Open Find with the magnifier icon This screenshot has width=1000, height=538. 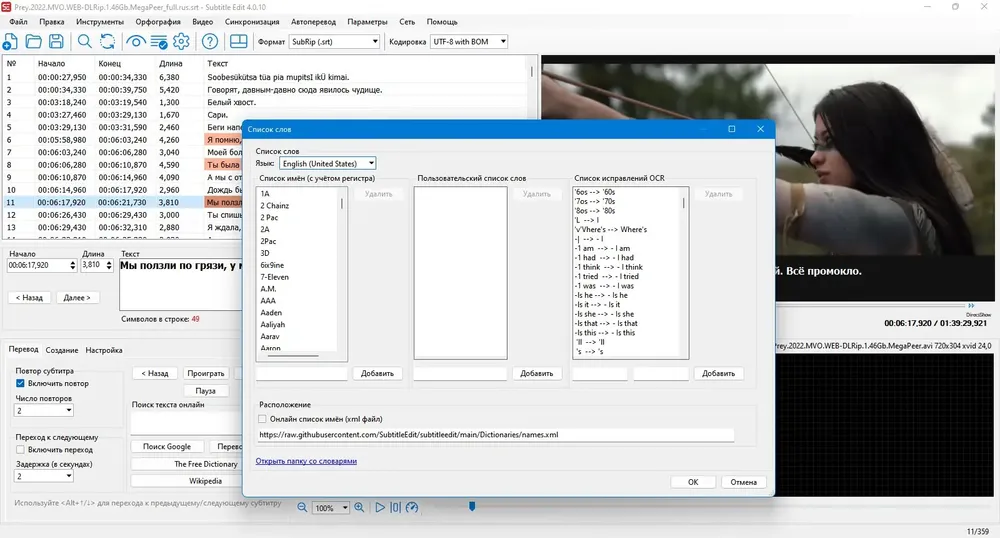coord(84,42)
